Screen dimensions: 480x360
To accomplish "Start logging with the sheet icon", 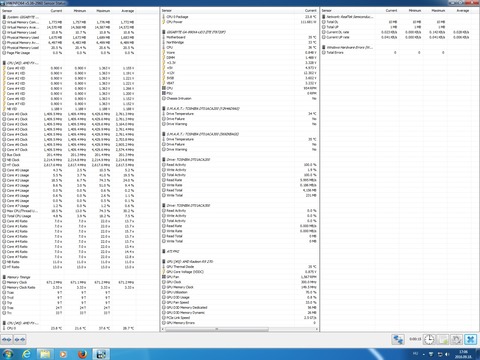I will tap(443, 340).
